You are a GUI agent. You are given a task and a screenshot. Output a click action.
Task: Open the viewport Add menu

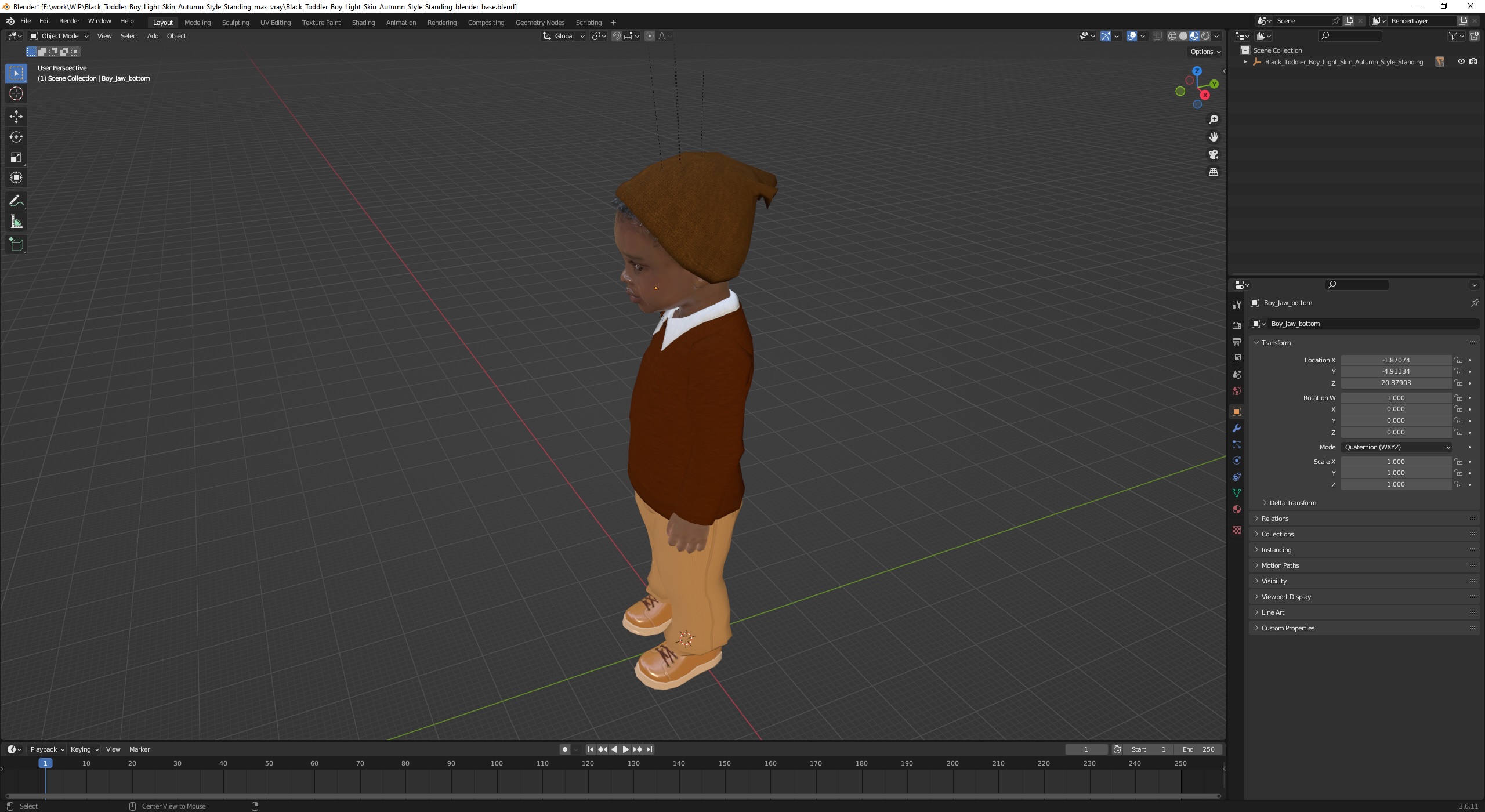(x=153, y=36)
